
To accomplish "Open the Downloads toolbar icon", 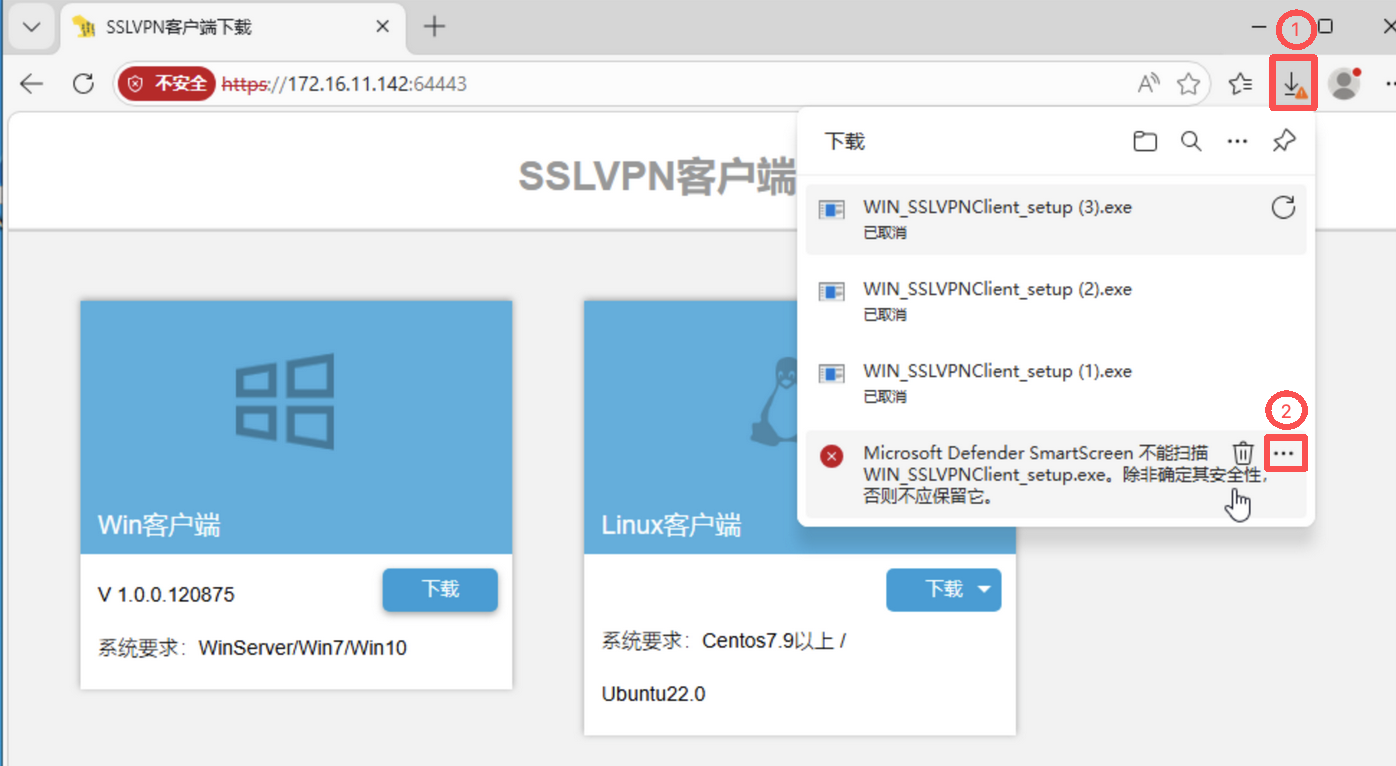I will pyautogui.click(x=1293, y=85).
